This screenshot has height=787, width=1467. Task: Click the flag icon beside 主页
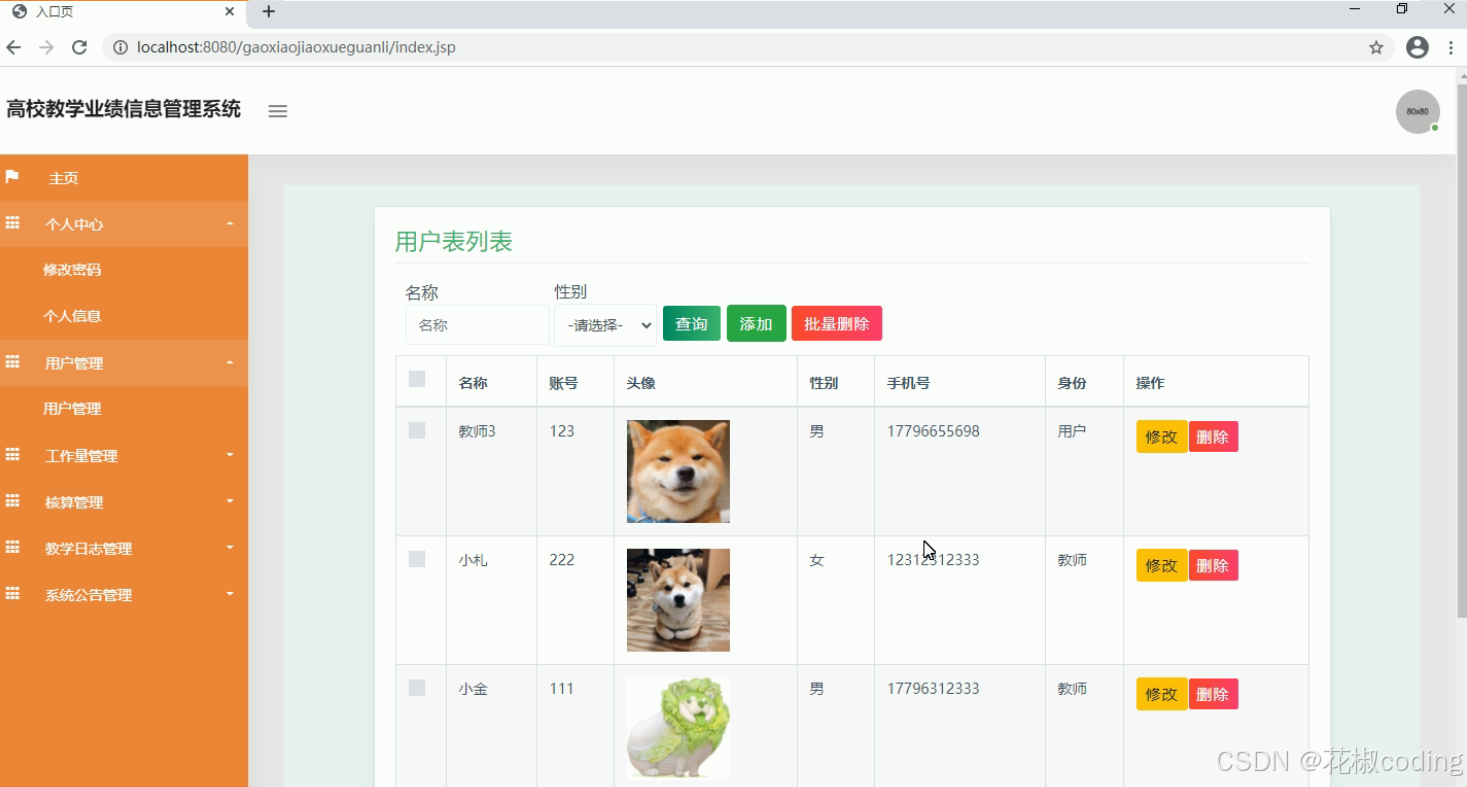point(14,177)
